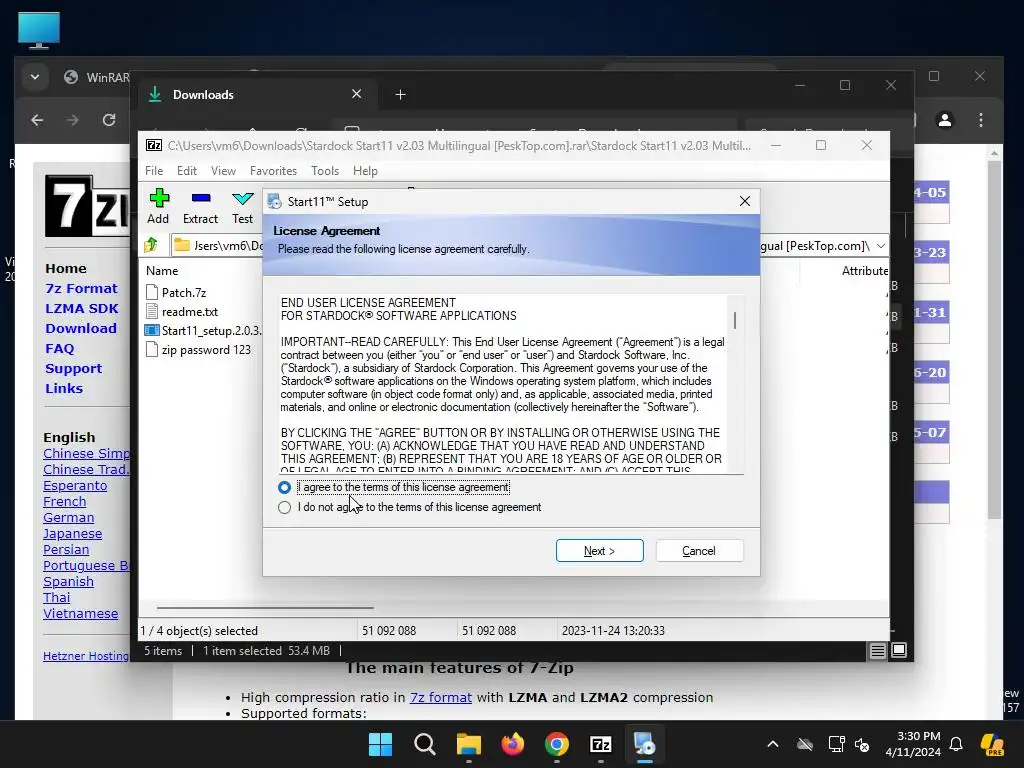The image size is (1024, 768).
Task: Expand the 7-Zip address path dropdown
Action: point(880,246)
